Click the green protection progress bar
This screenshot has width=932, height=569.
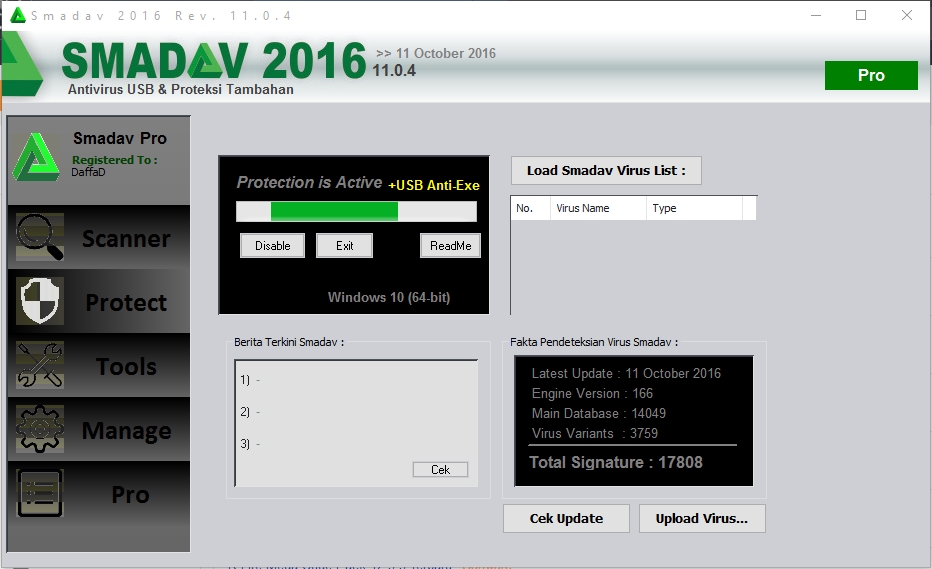coord(356,211)
